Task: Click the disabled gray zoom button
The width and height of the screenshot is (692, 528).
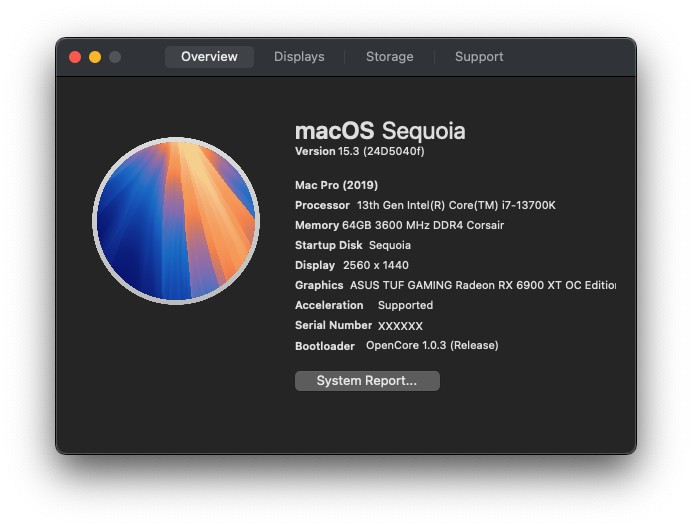Action: 115,57
